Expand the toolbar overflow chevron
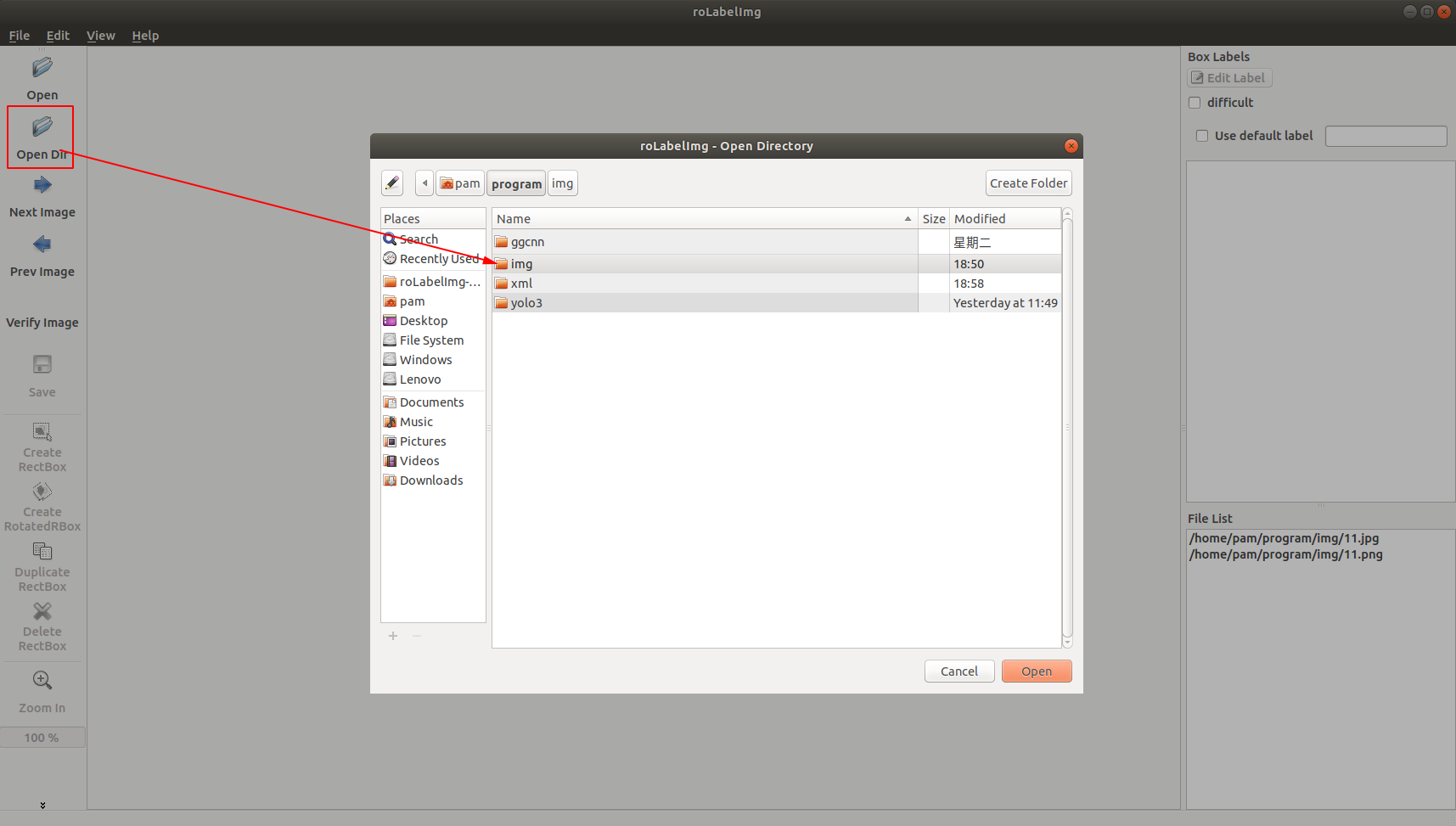Viewport: 1456px width, 826px height. tap(42, 805)
